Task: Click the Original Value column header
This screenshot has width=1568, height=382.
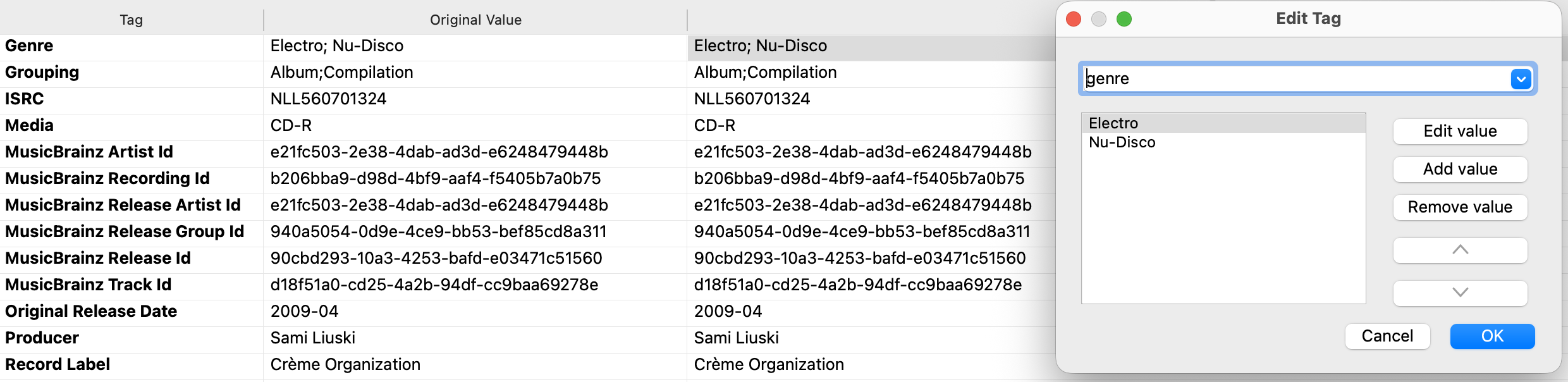Action: 475,20
